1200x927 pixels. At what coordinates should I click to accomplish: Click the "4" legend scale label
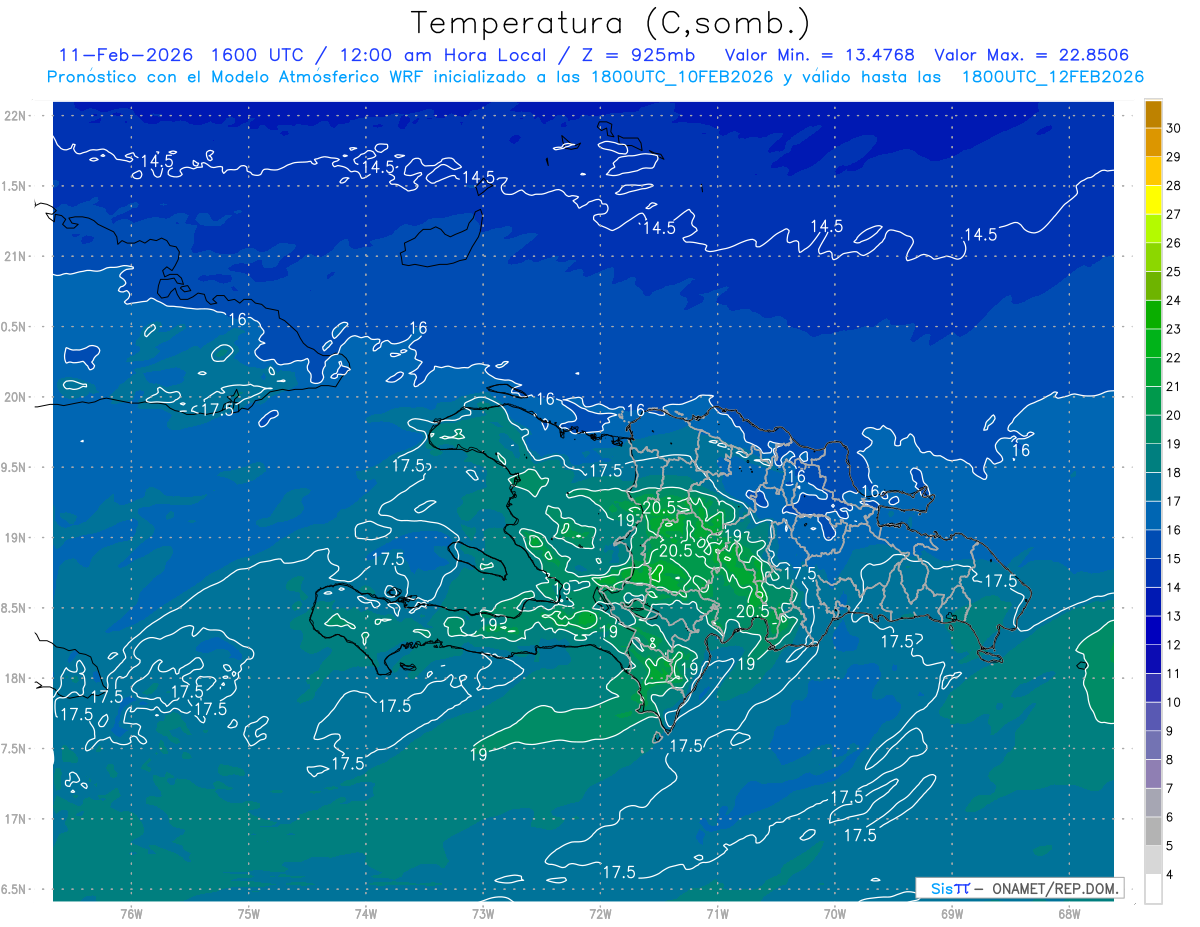[1171, 875]
